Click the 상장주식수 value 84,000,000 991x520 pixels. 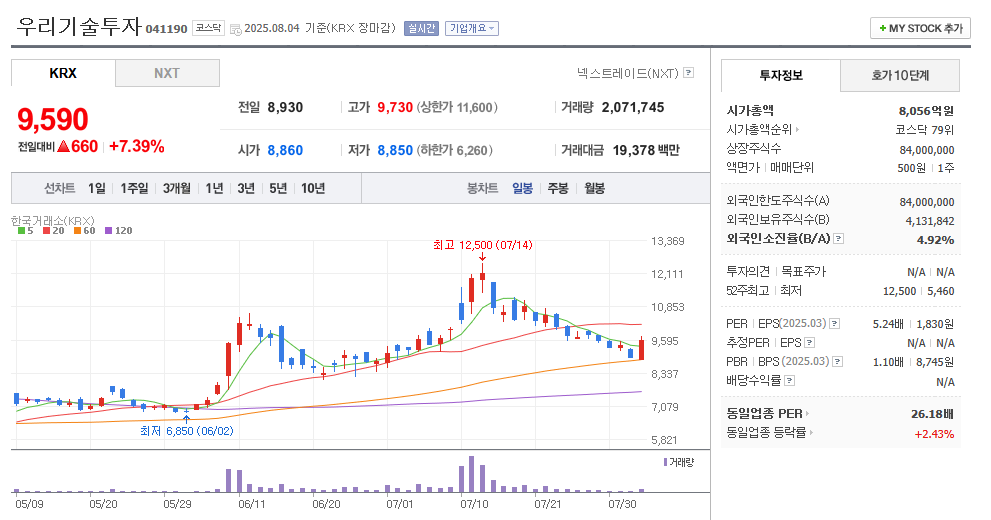click(x=927, y=150)
